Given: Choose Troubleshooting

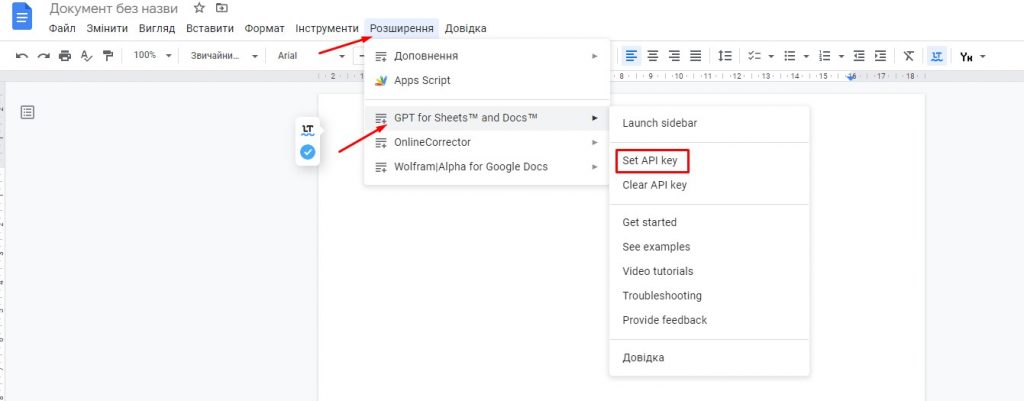Looking at the screenshot, I should tap(709, 296).
